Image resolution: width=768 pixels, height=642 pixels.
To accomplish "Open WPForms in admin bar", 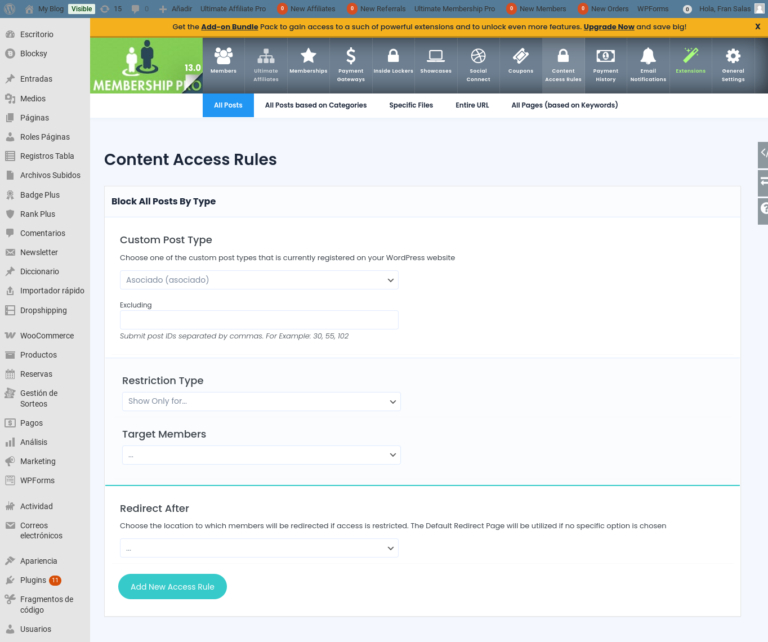I will click(653, 9).
